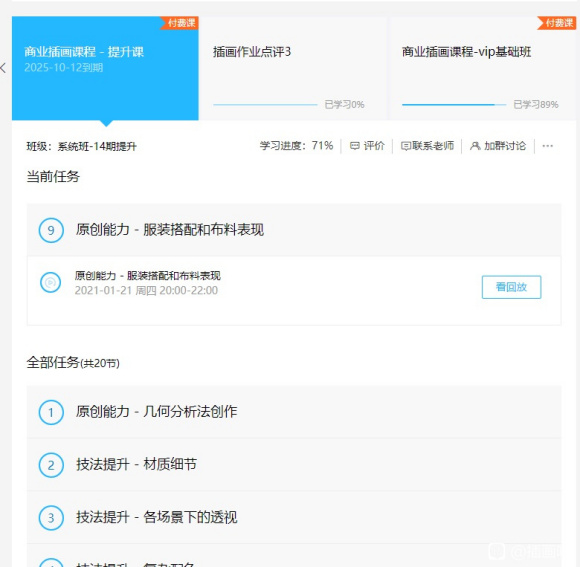Image resolution: width=580 pixels, height=567 pixels.
Task: Open the three-dots more options menu
Action: [x=547, y=146]
